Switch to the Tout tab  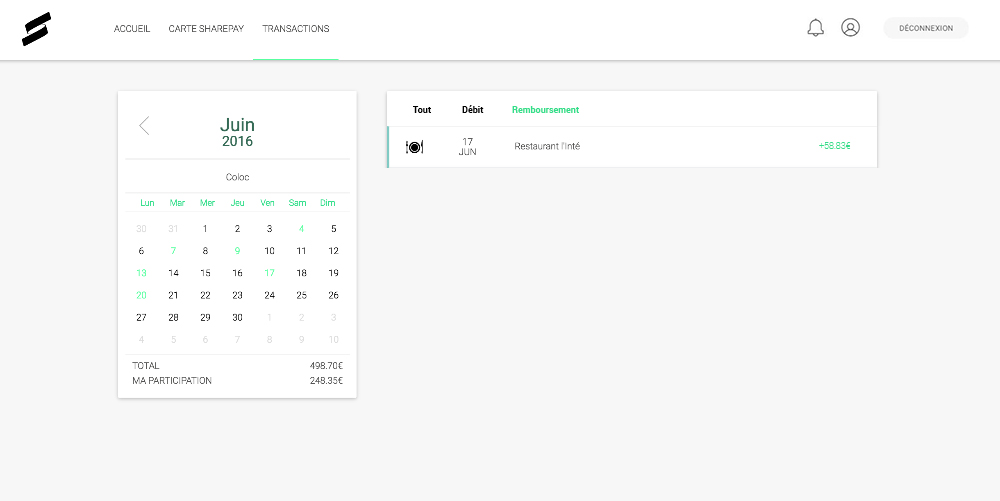point(422,110)
